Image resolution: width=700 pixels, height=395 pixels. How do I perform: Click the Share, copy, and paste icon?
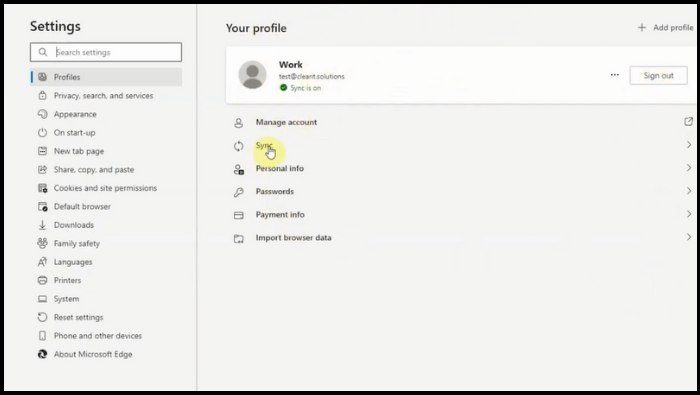tap(42, 170)
